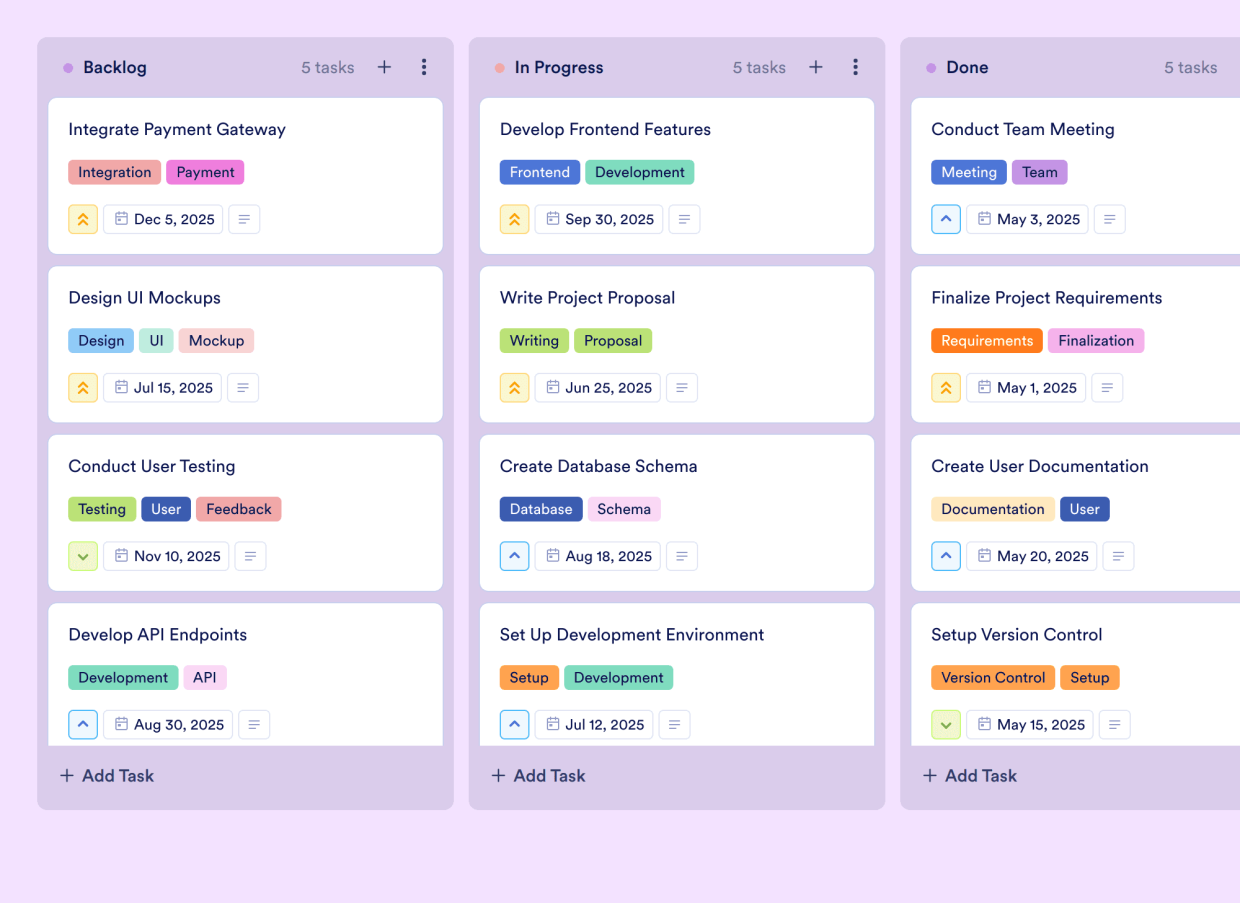The height and width of the screenshot is (903, 1240).
Task: Click the high priority icon on Integrate Payment Gateway
Action: [x=83, y=219]
